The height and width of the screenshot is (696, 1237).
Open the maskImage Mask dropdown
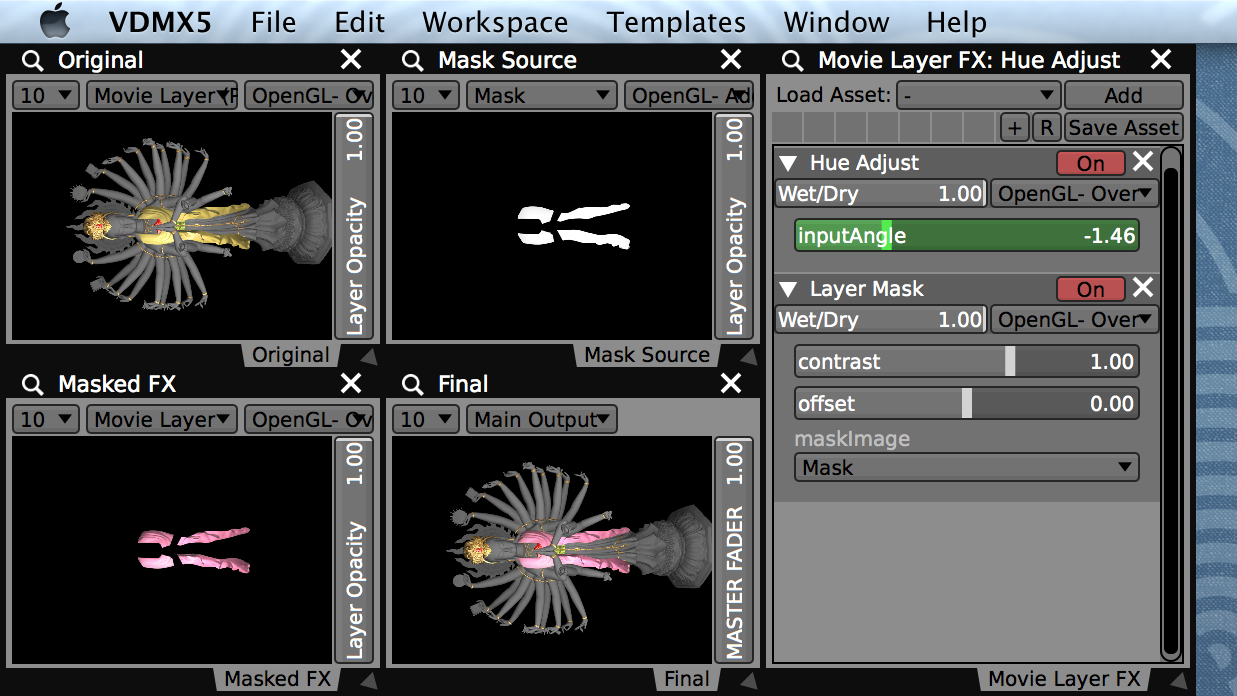(967, 467)
